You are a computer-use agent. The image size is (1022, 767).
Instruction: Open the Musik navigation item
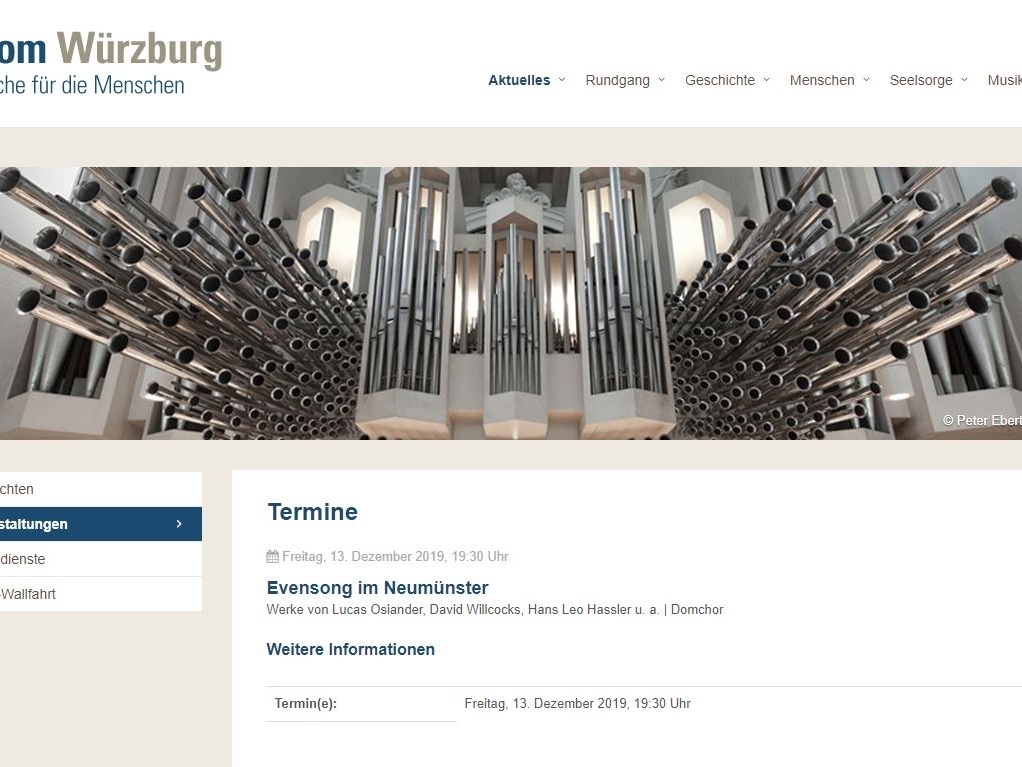point(1004,80)
